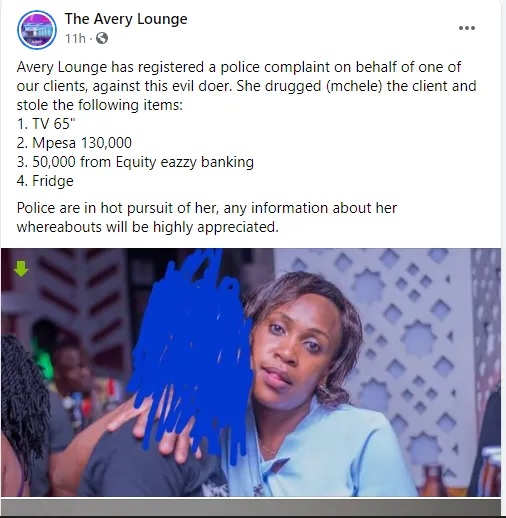The height and width of the screenshot is (518, 506).
Task: Click the green download arrow on photo
Action: (21, 269)
